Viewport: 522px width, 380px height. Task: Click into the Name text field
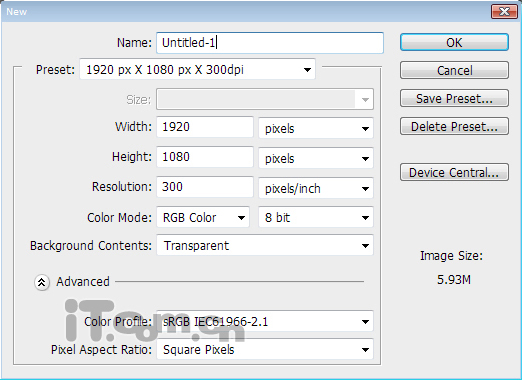click(270, 43)
